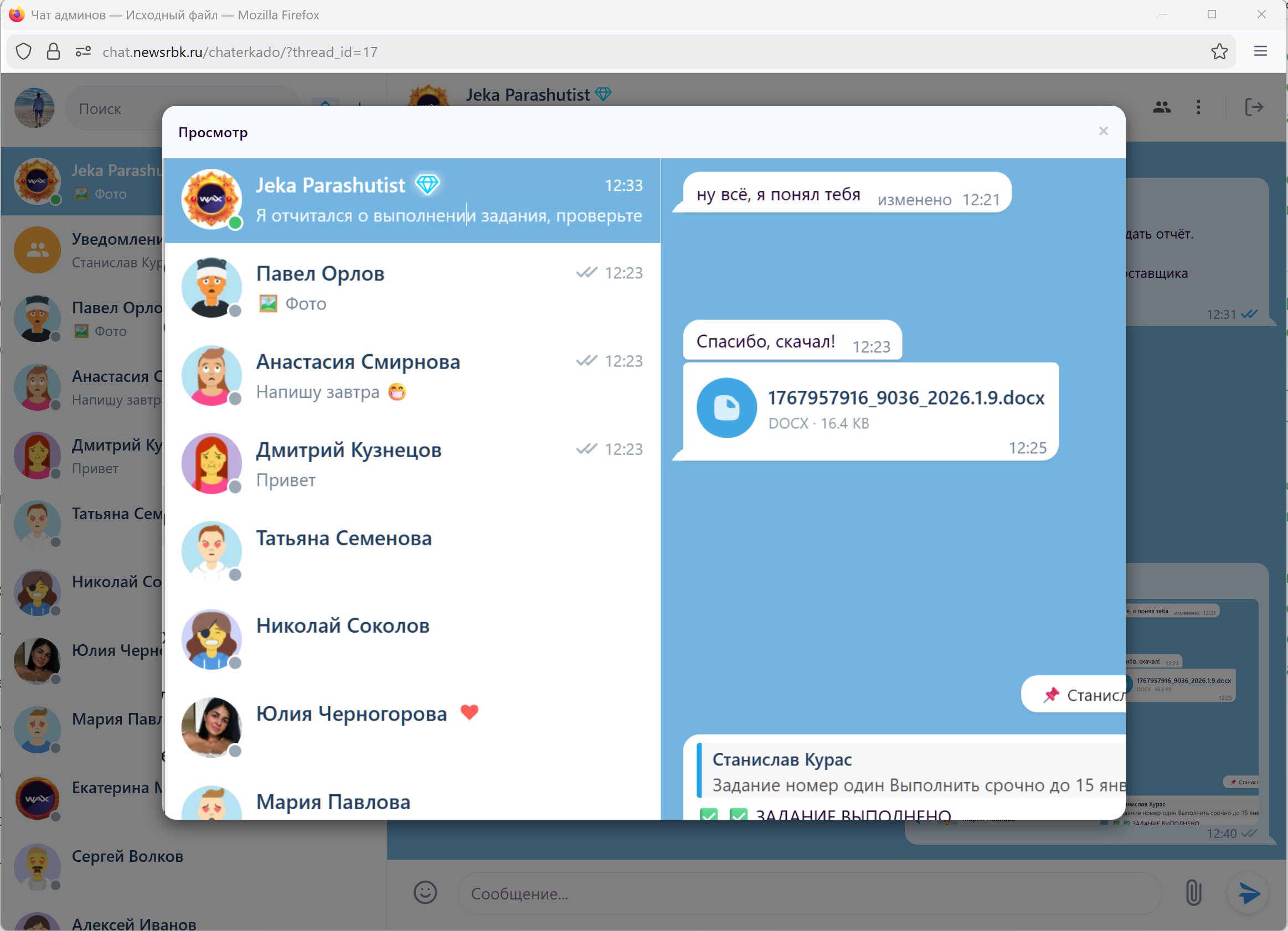Close the Просмотр dialog
This screenshot has width=1288, height=931.
point(1103,131)
